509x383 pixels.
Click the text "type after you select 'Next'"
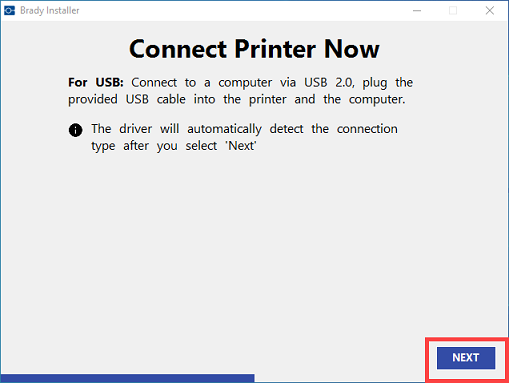[174, 146]
